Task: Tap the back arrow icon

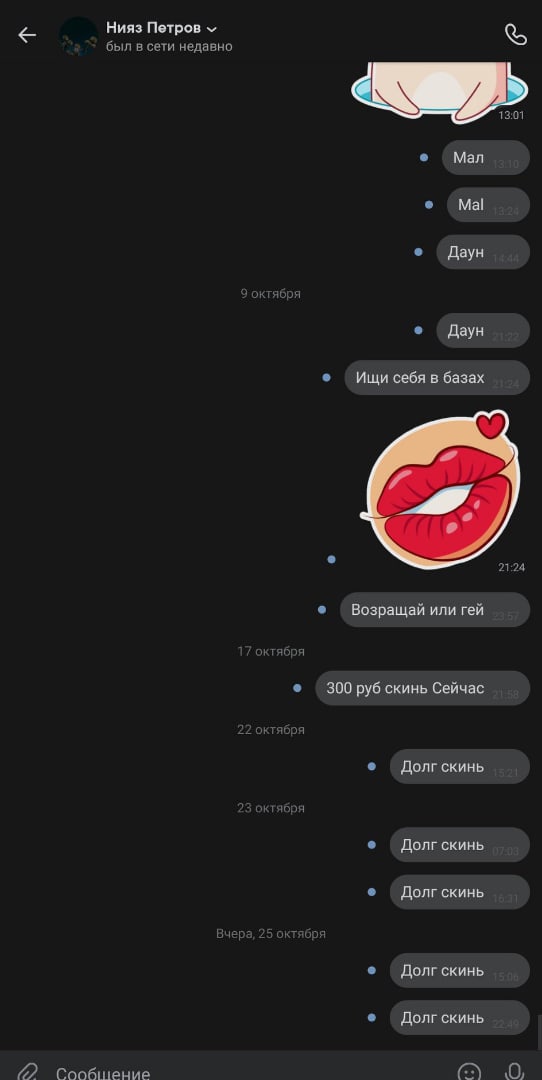Action: pyautogui.click(x=27, y=35)
